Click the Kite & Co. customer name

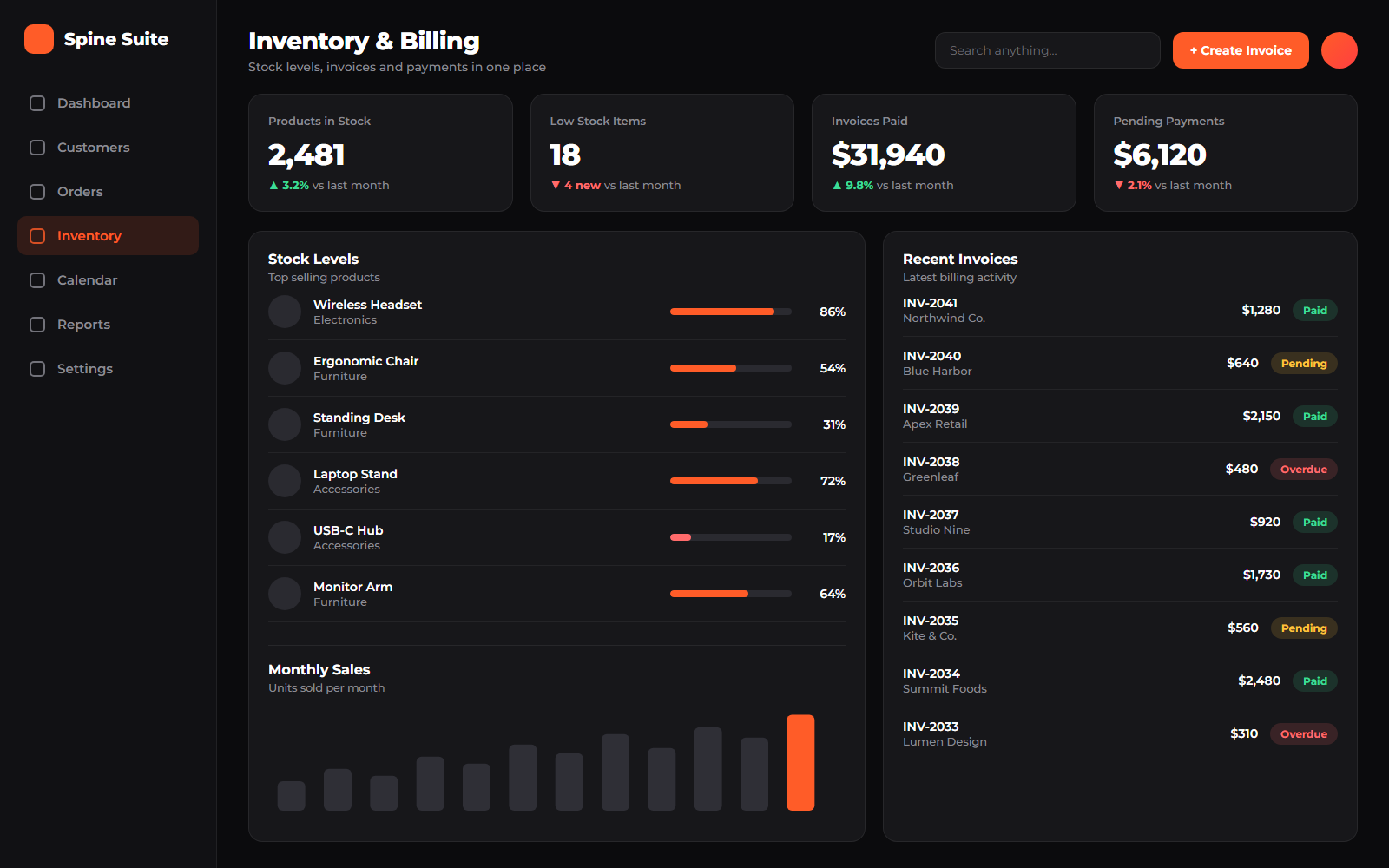pos(930,636)
